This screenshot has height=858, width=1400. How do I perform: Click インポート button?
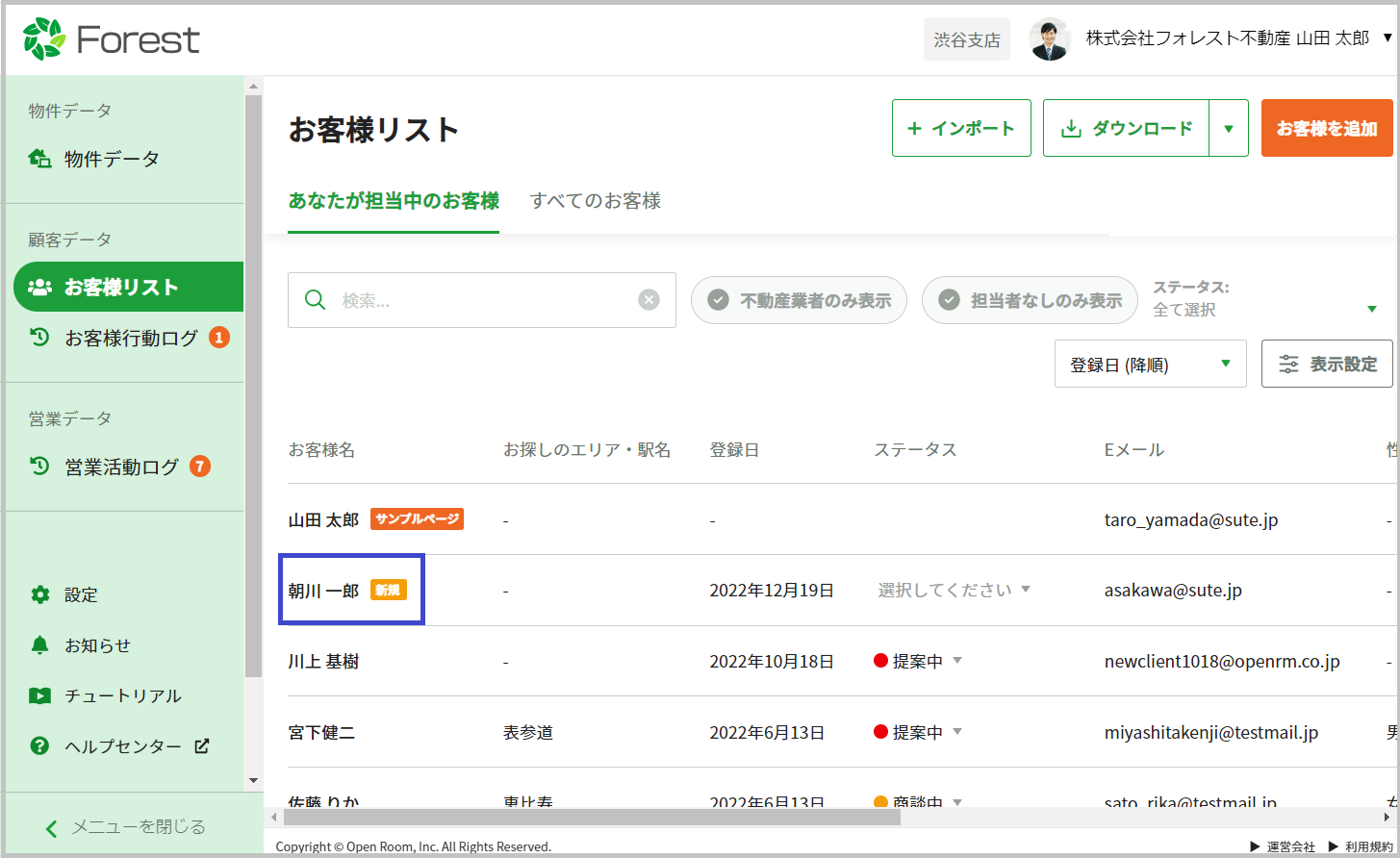pos(961,129)
